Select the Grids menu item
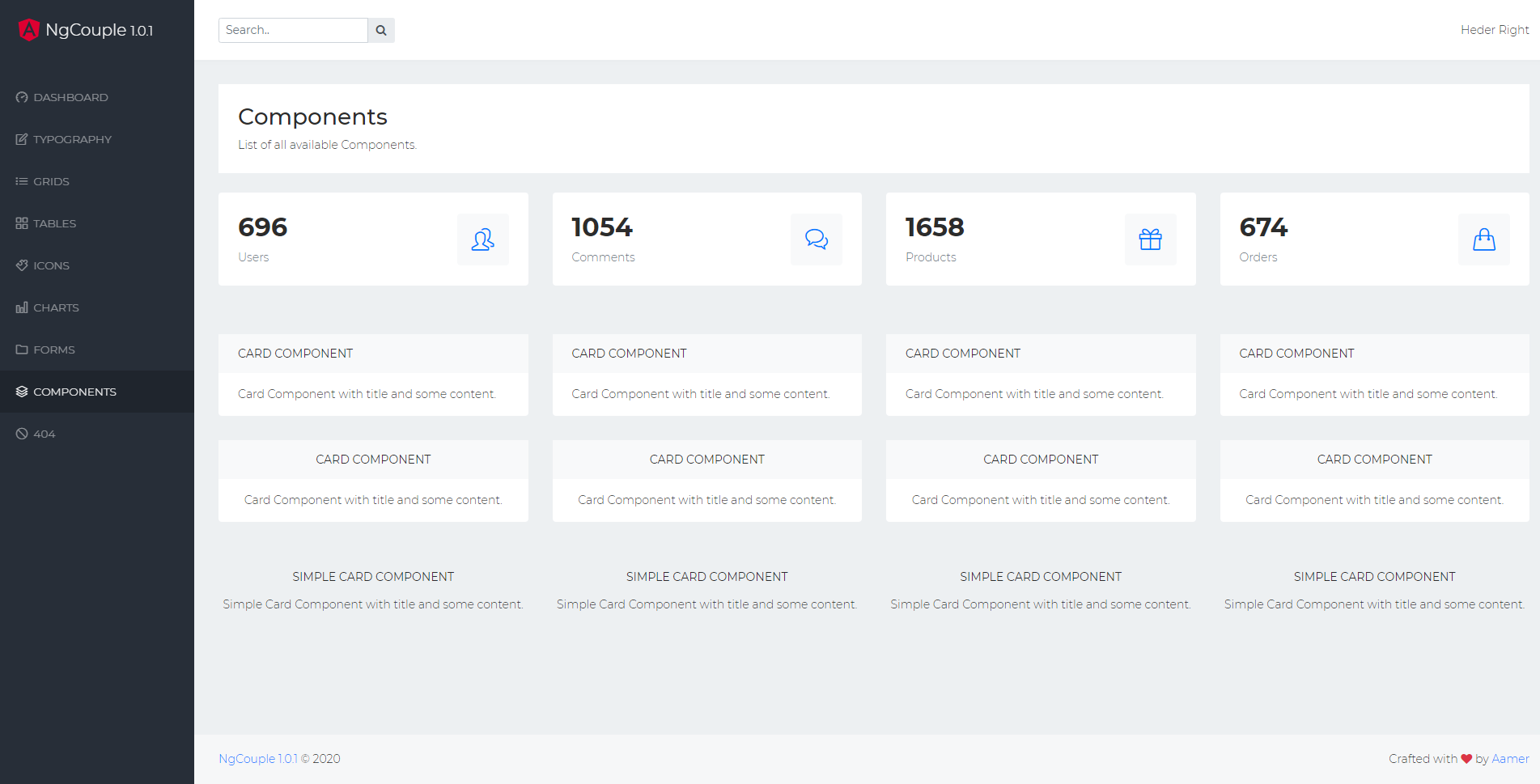The height and width of the screenshot is (784, 1540). point(97,181)
